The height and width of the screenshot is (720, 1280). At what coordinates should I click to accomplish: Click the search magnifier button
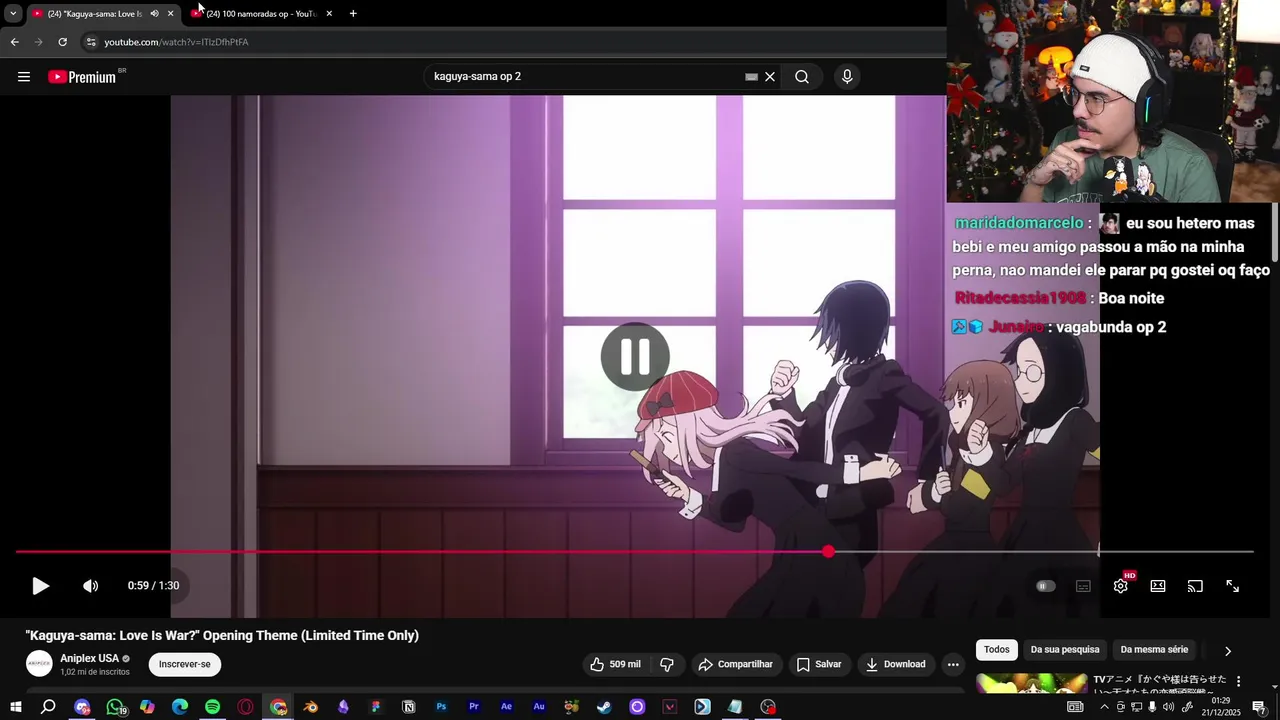tap(802, 77)
